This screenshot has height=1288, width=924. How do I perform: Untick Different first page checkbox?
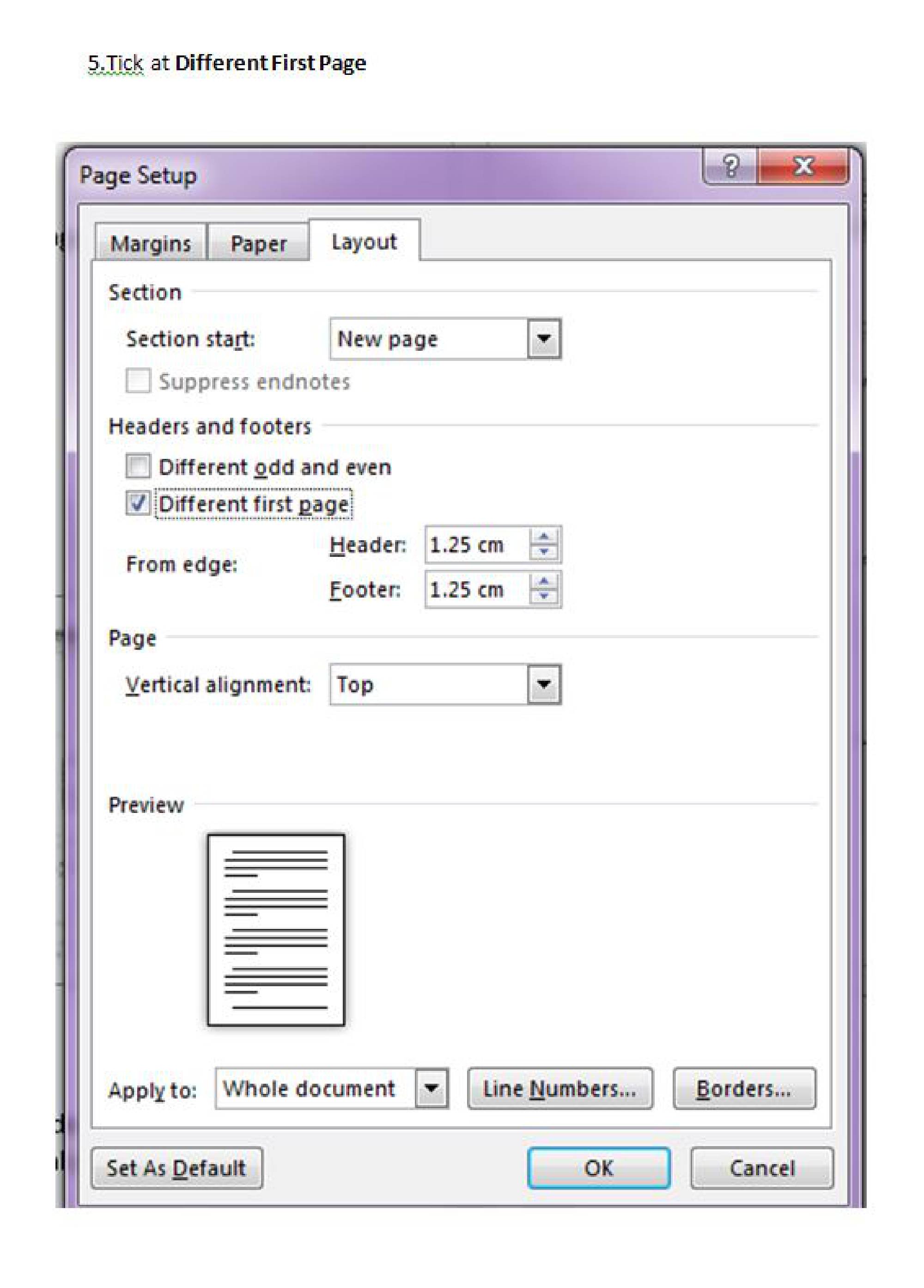[138, 503]
